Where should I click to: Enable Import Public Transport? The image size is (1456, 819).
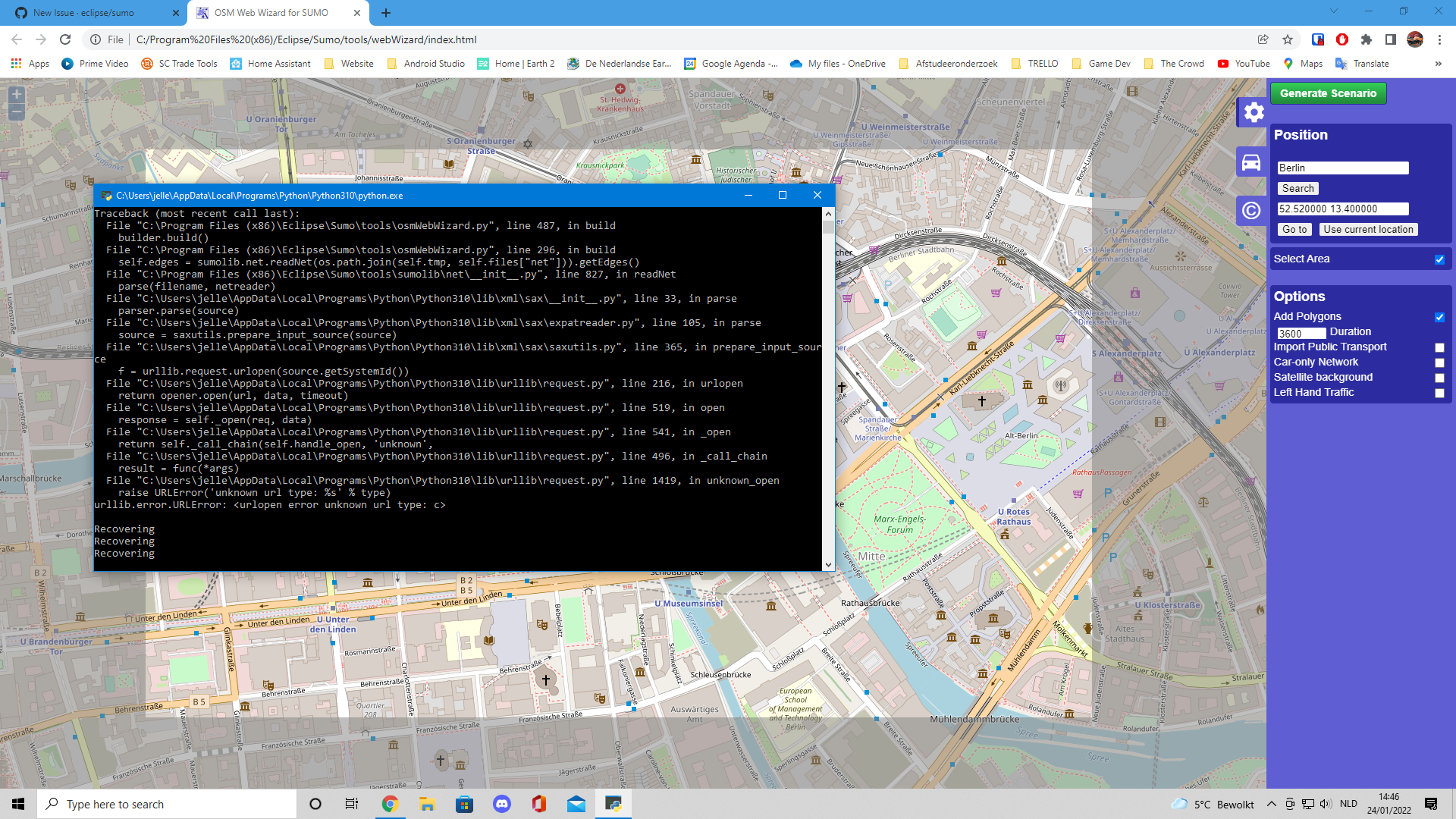1439,347
